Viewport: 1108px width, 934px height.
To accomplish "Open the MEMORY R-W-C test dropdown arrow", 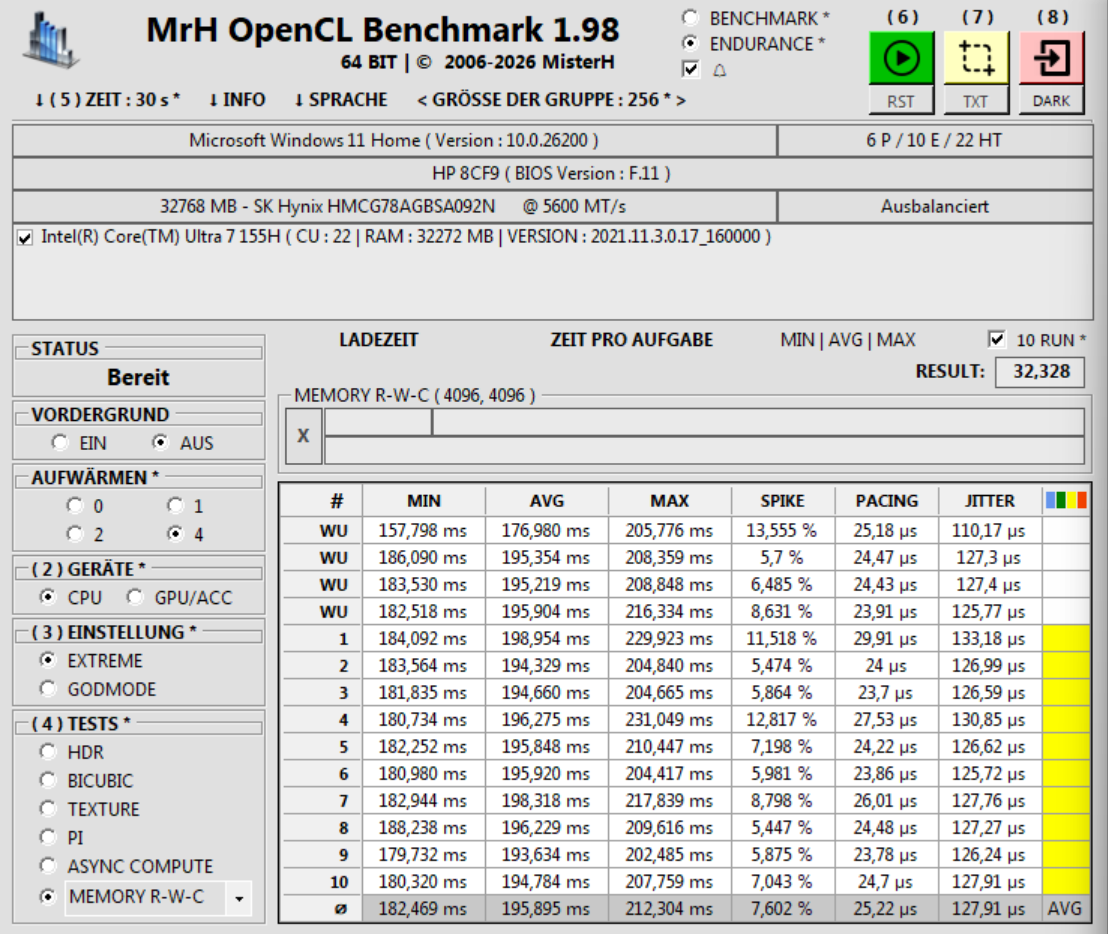I will tap(239, 898).
